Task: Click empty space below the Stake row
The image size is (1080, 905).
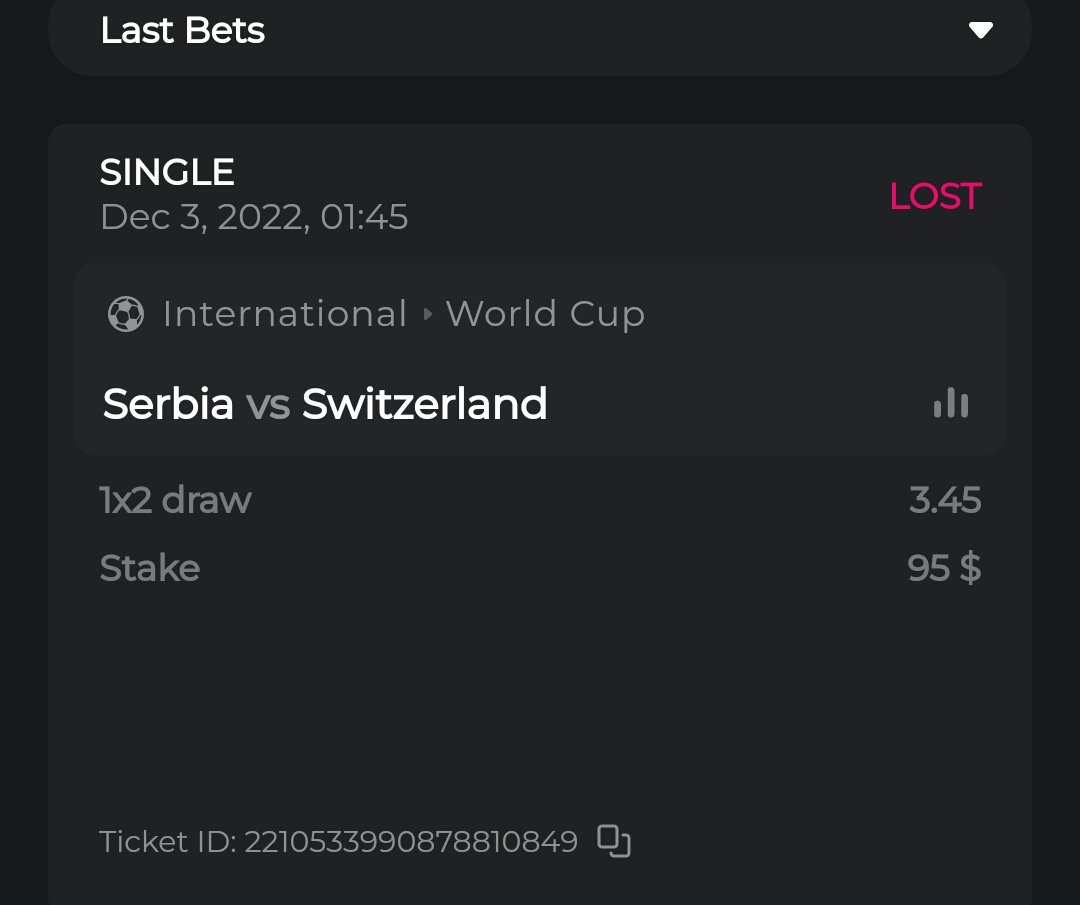Action: click(x=540, y=700)
